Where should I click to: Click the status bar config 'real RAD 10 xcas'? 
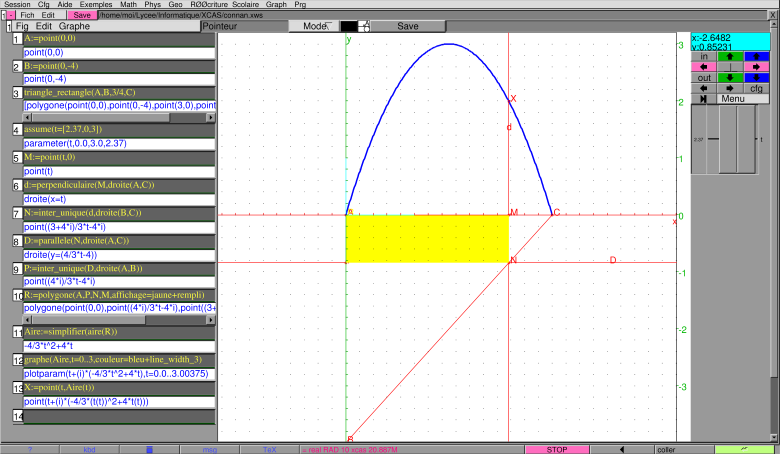coord(412,450)
